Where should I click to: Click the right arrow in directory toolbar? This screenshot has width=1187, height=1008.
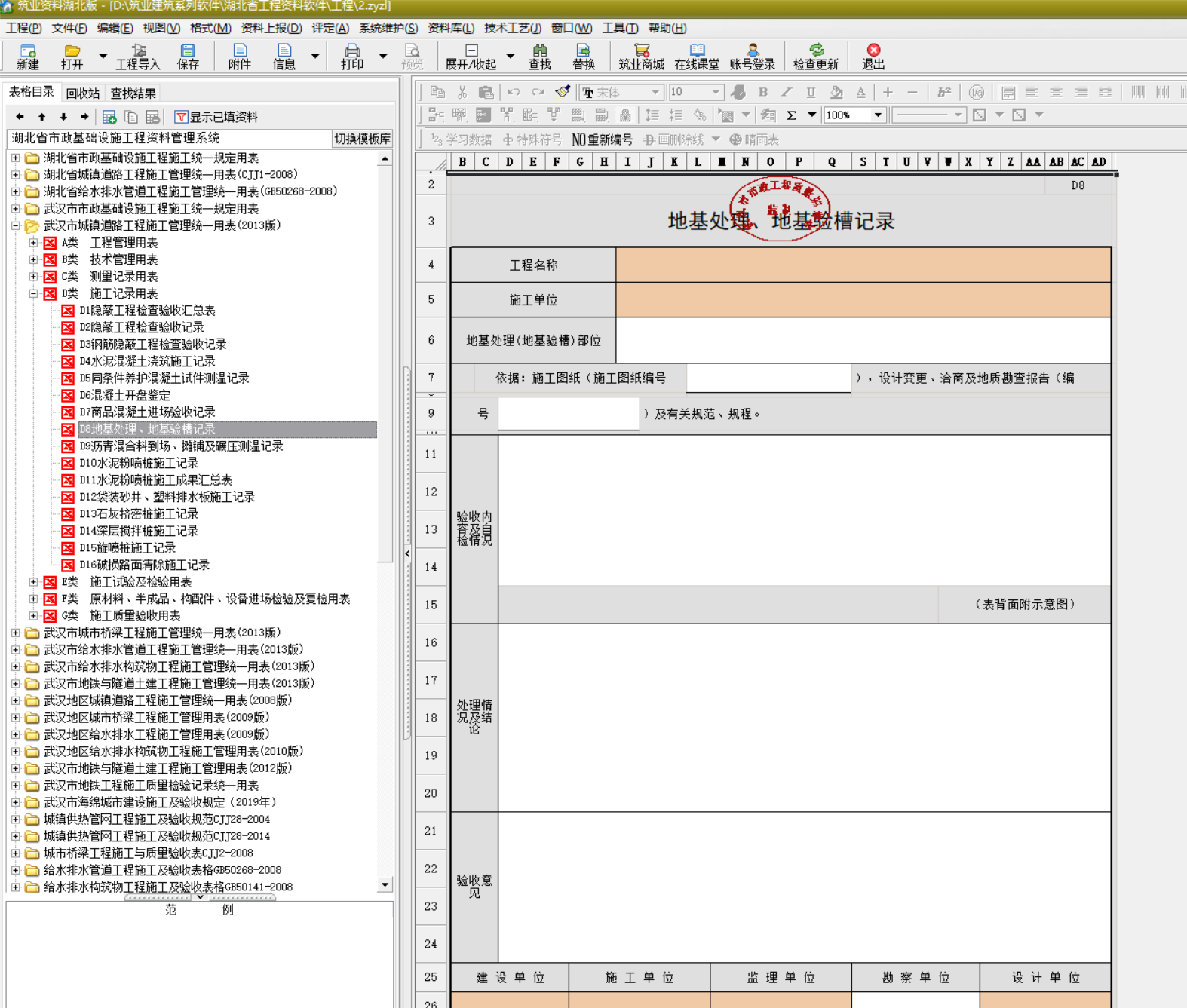[84, 117]
